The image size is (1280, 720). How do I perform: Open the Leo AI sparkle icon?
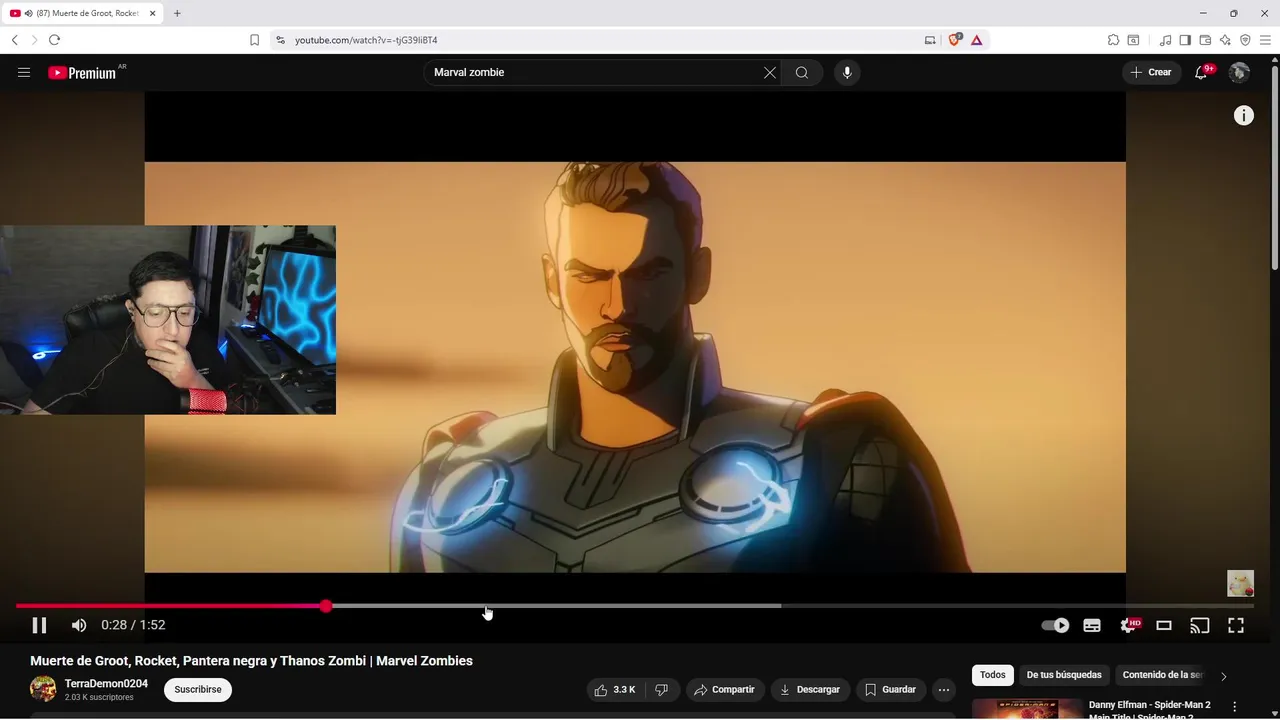coord(1225,40)
